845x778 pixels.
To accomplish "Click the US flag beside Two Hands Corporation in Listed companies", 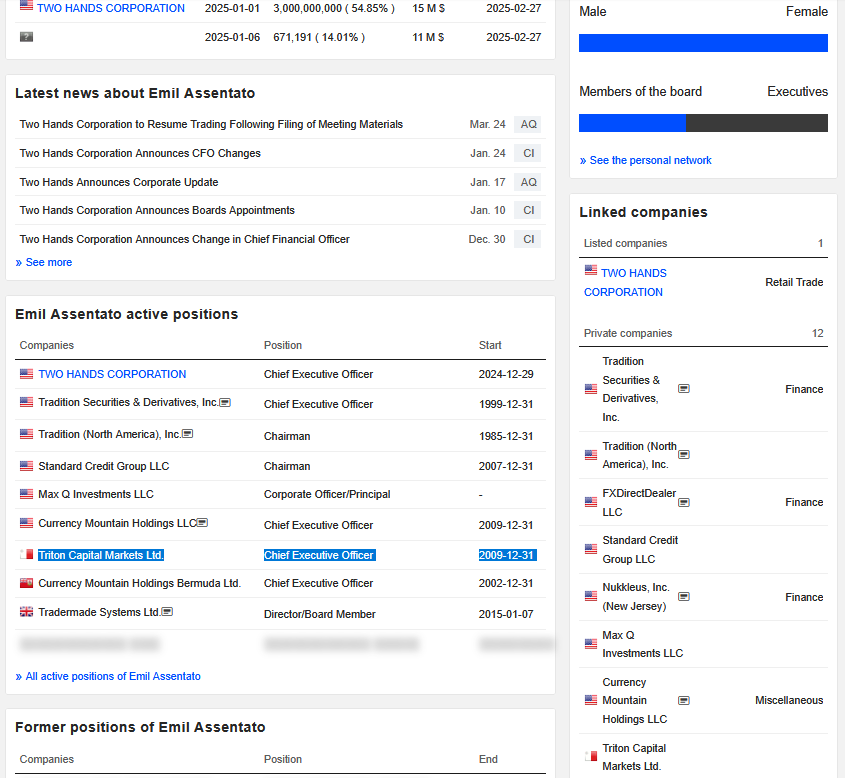I will pyautogui.click(x=591, y=270).
